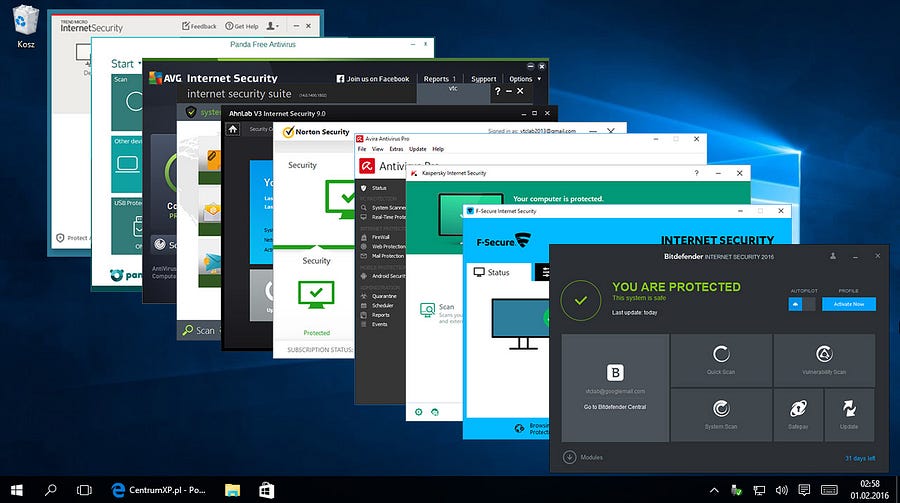Screen dimensions: 900x503
Task: Click the Bitdefender B logo tile
Action: coord(615,373)
